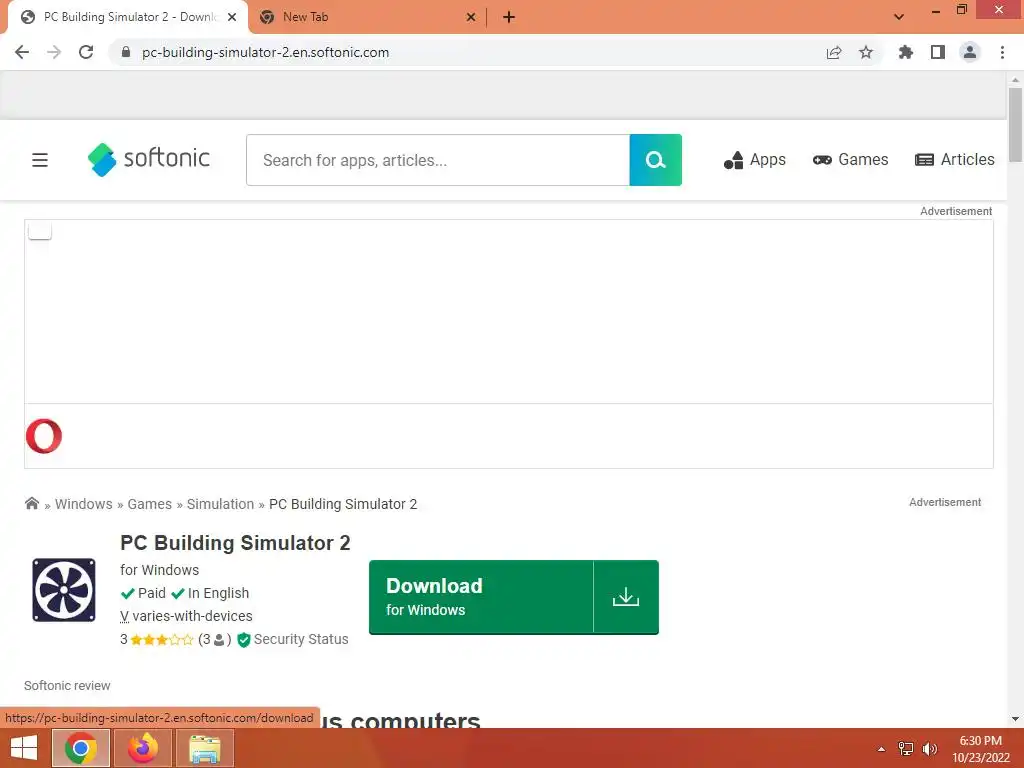The width and height of the screenshot is (1024, 768).
Task: Click the scrollbar down arrow
Action: 1015,719
